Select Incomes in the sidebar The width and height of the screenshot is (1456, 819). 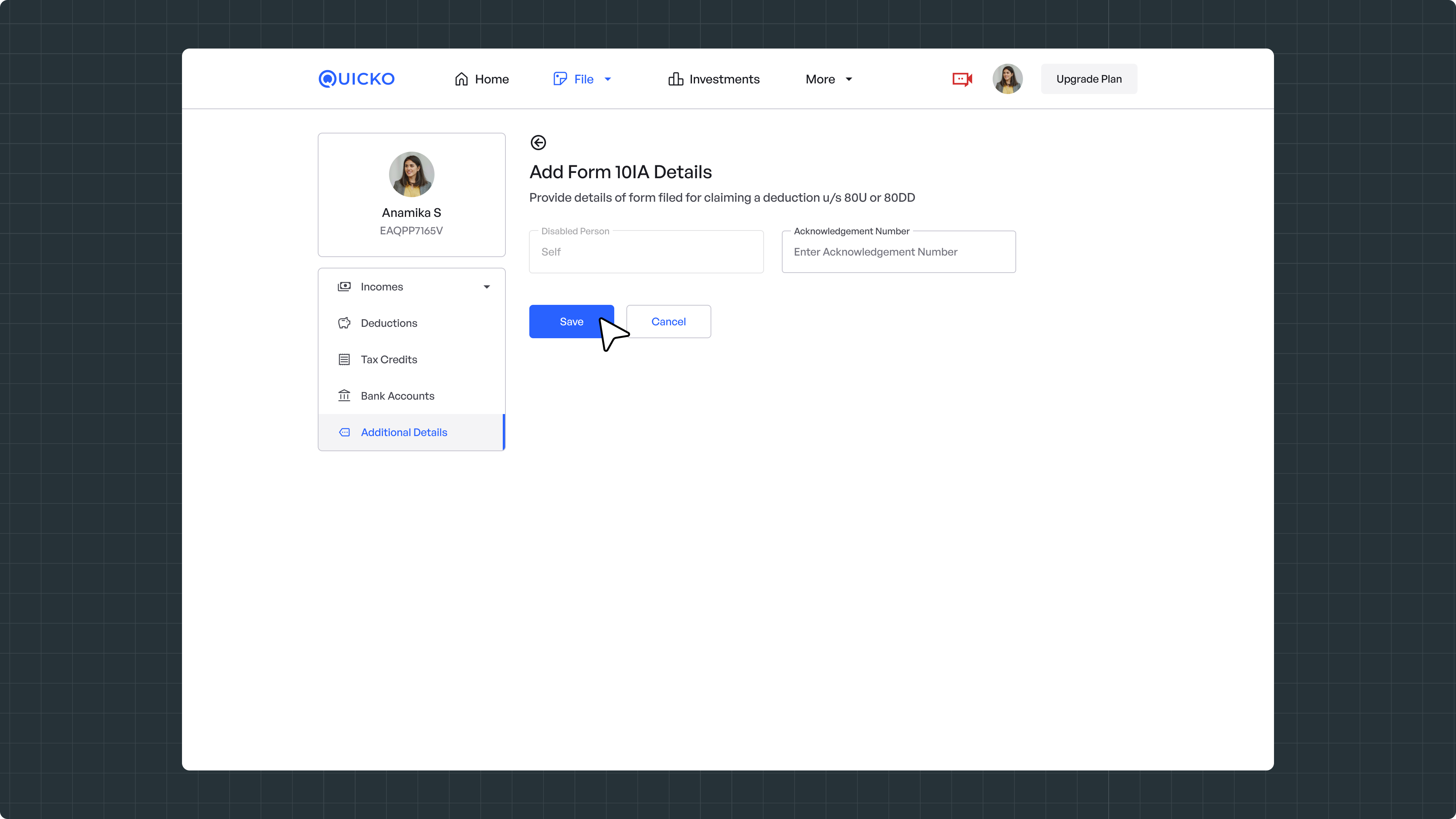(411, 287)
